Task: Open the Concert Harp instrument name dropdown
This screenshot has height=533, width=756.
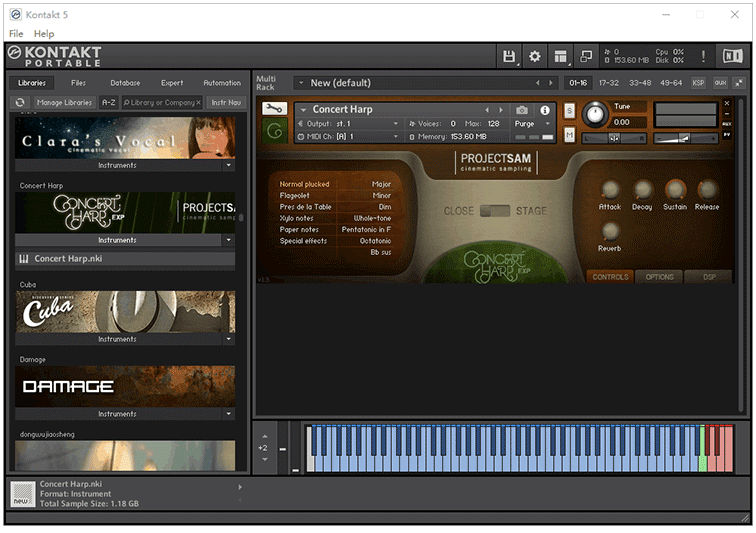Action: tap(303, 110)
